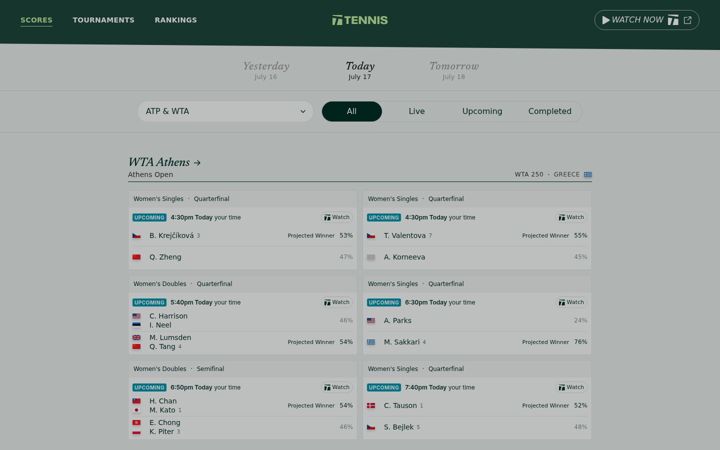The image size is (720, 450).
Task: Click S. Bejlek player name
Action: coord(399,427)
